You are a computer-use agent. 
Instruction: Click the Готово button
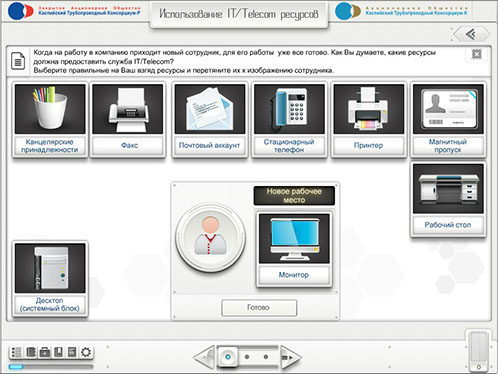click(259, 308)
